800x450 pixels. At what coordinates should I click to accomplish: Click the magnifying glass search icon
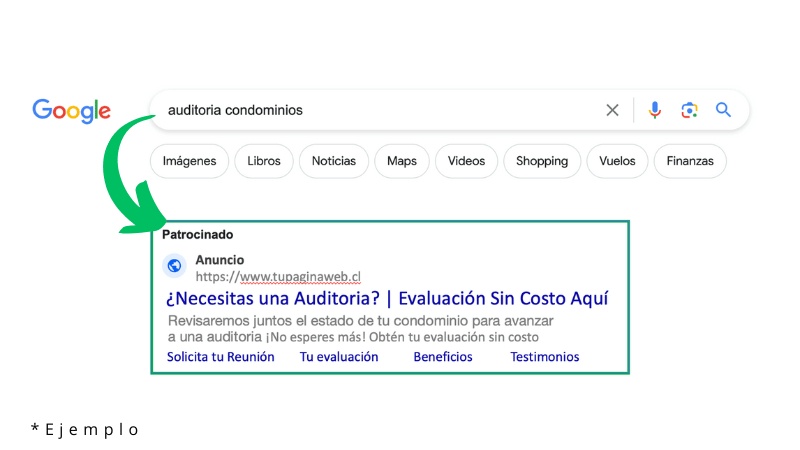(x=723, y=110)
